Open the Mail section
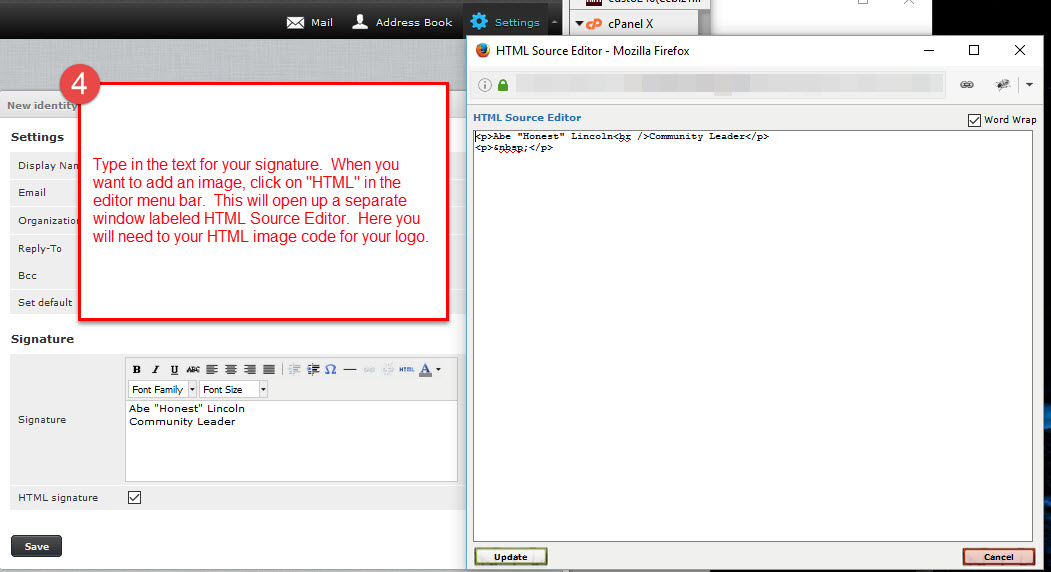 pyautogui.click(x=310, y=22)
